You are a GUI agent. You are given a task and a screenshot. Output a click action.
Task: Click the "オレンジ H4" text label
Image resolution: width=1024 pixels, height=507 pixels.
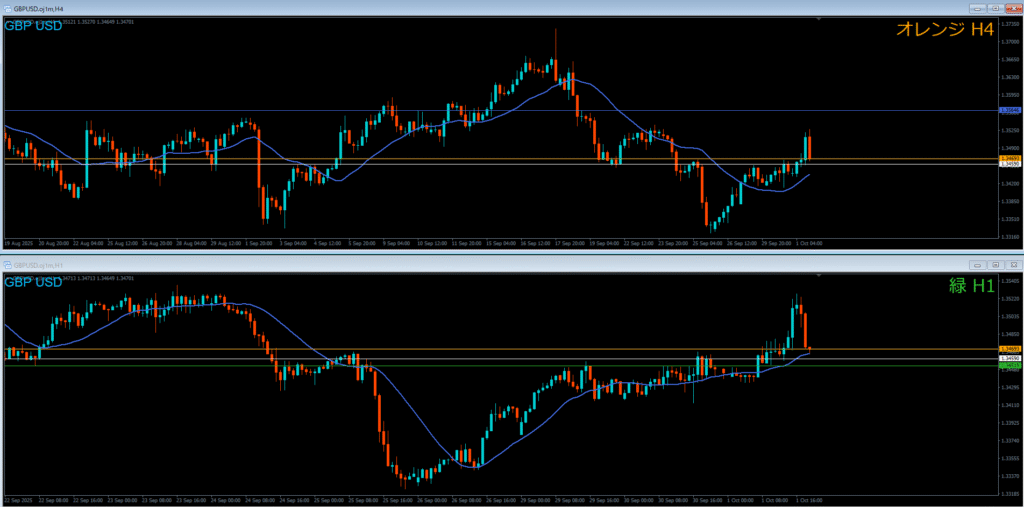point(943,30)
